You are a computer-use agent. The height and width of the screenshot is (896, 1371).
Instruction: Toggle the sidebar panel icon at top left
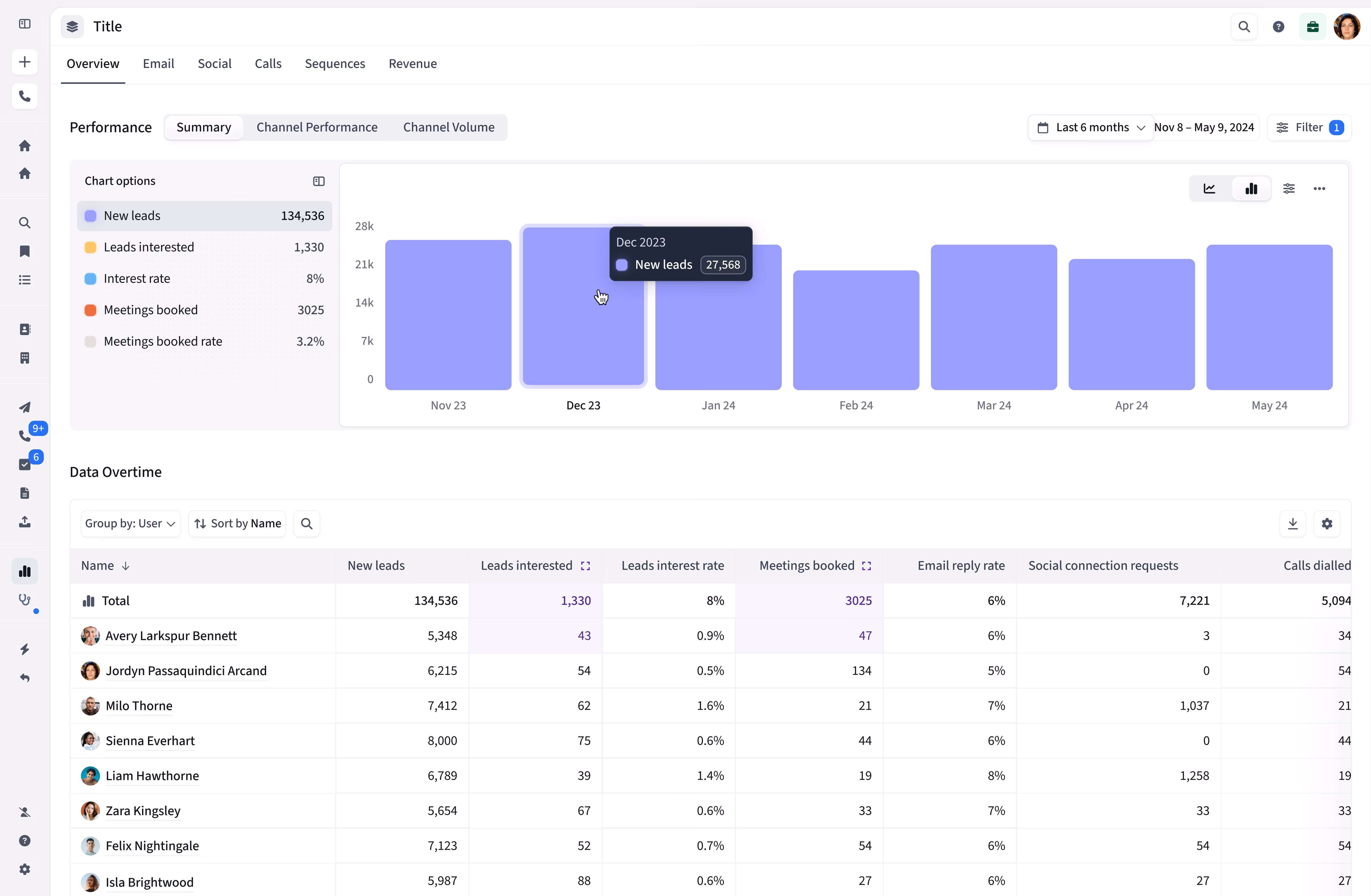25,24
